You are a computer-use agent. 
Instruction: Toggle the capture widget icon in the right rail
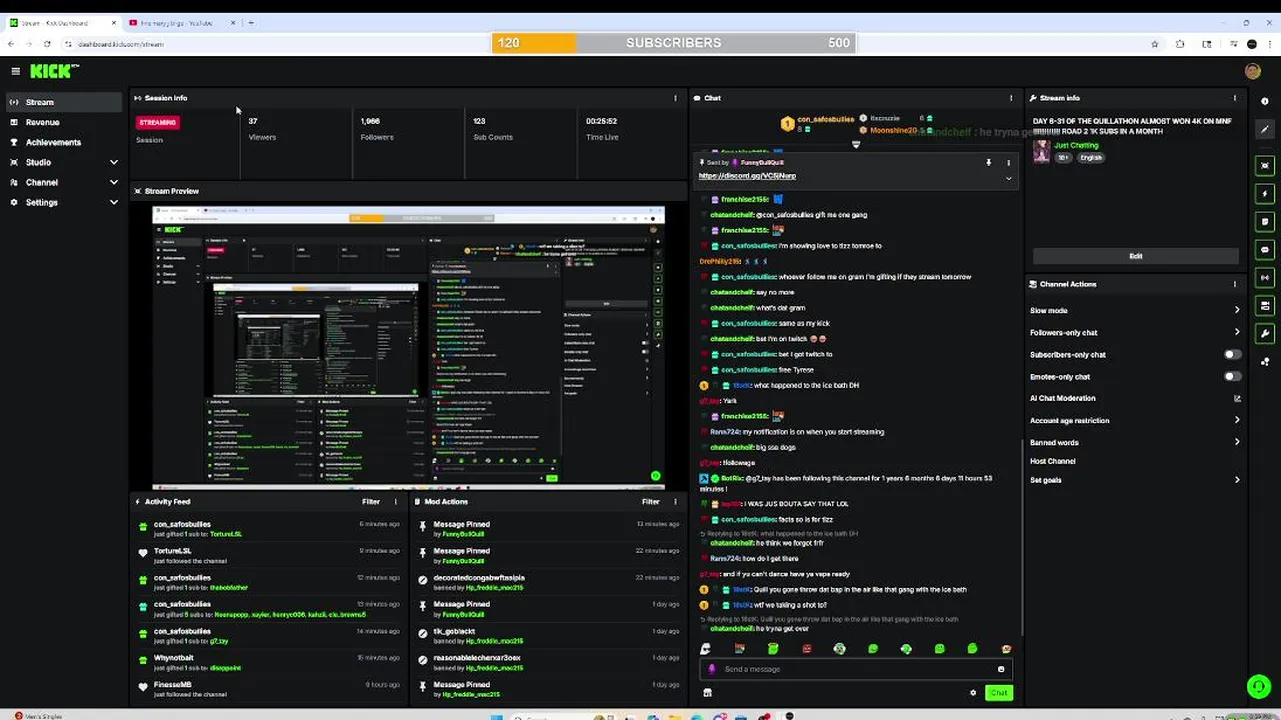[1265, 165]
